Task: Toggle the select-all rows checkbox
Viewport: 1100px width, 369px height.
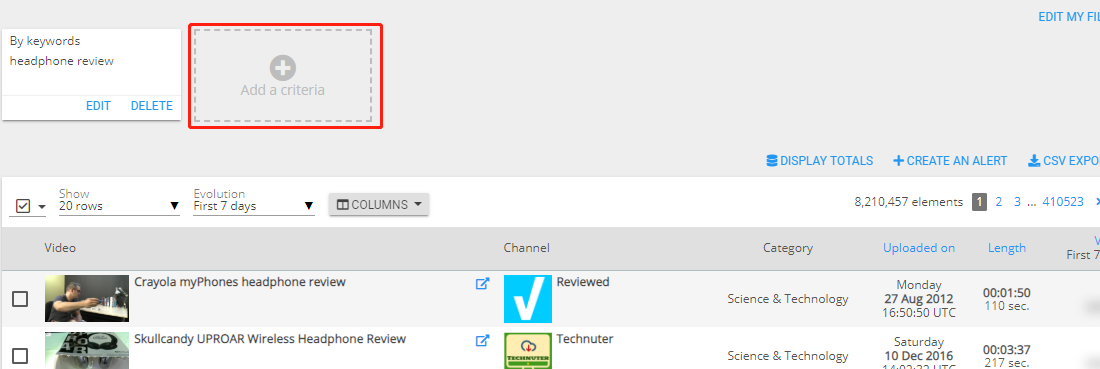Action: [x=22, y=206]
